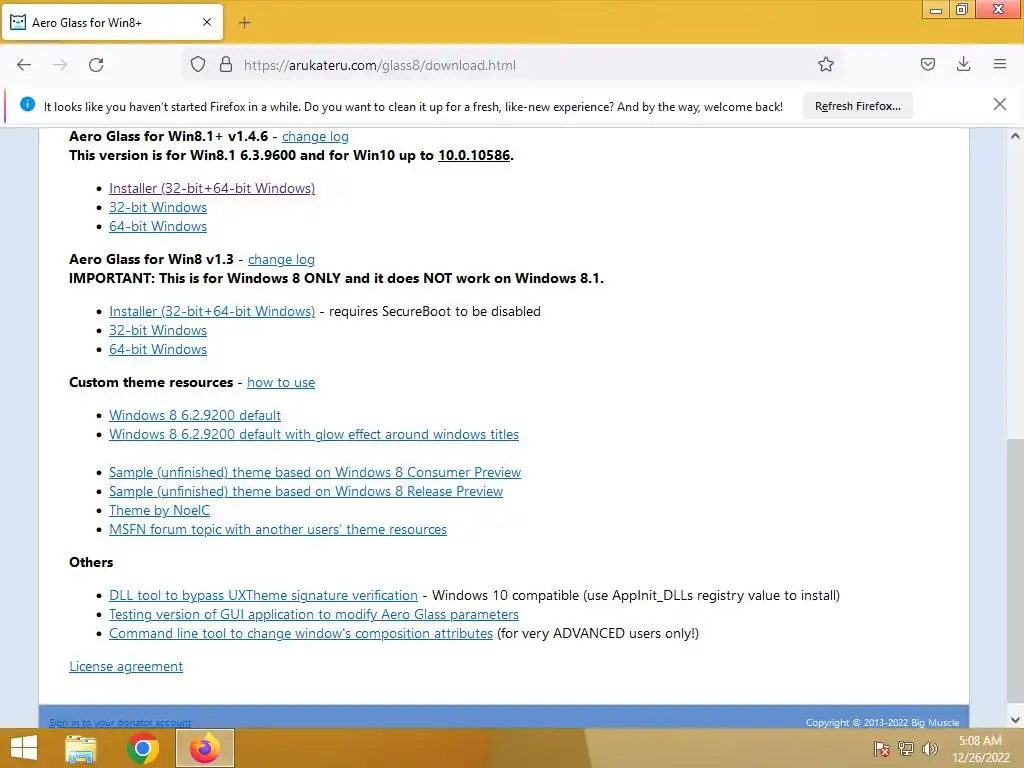Image resolution: width=1024 pixels, height=768 pixels.
Task: Click the forward navigation arrow
Action: pos(60,65)
